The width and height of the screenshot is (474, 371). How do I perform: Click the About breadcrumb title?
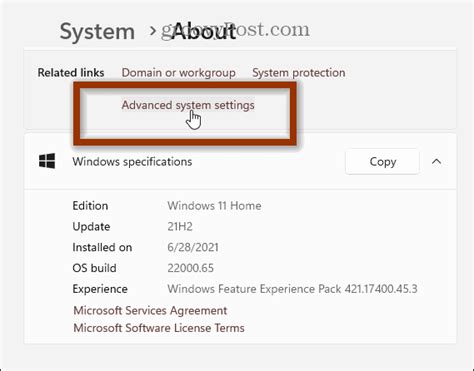pos(203,32)
